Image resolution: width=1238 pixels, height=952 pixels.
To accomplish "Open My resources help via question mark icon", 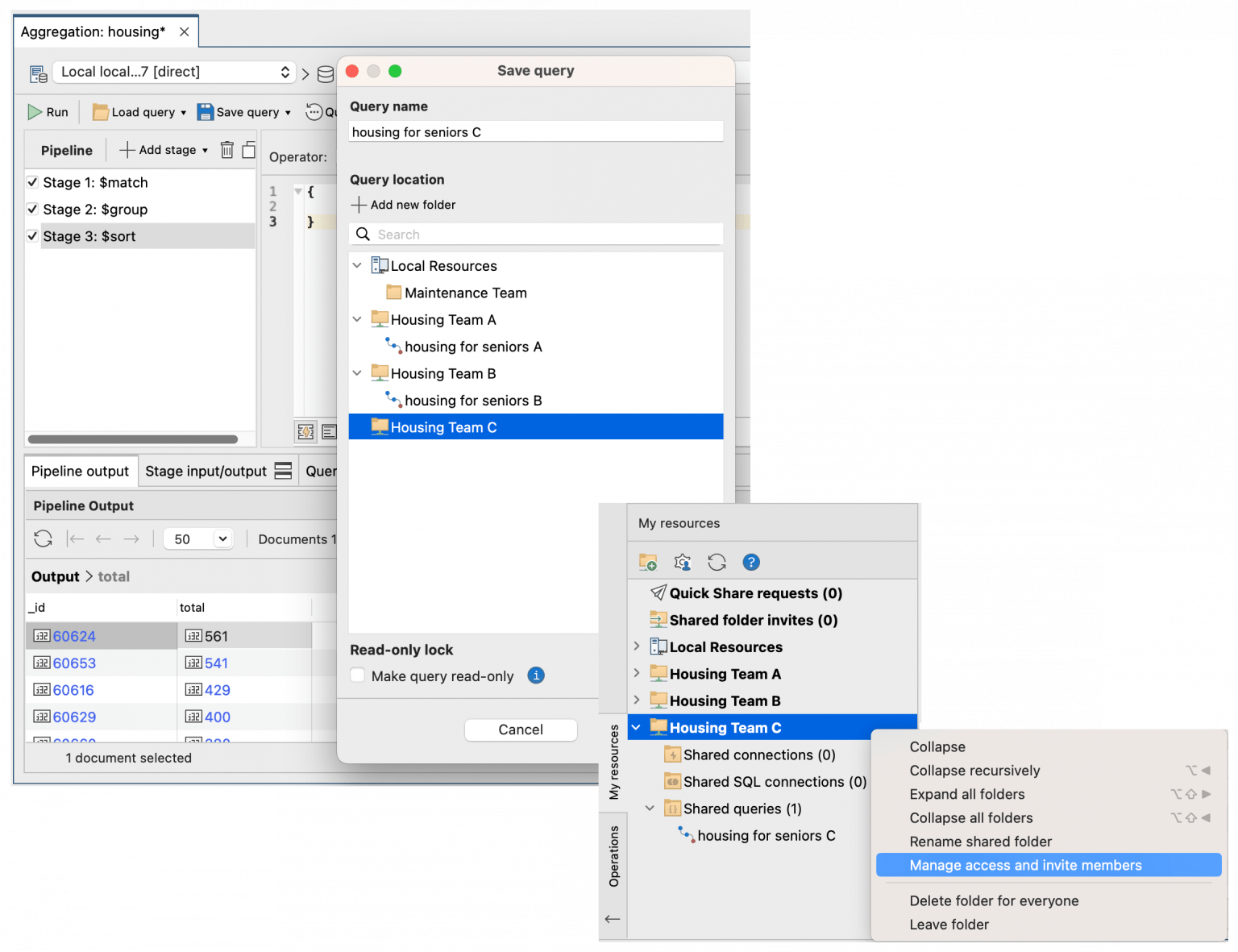I will point(751,562).
